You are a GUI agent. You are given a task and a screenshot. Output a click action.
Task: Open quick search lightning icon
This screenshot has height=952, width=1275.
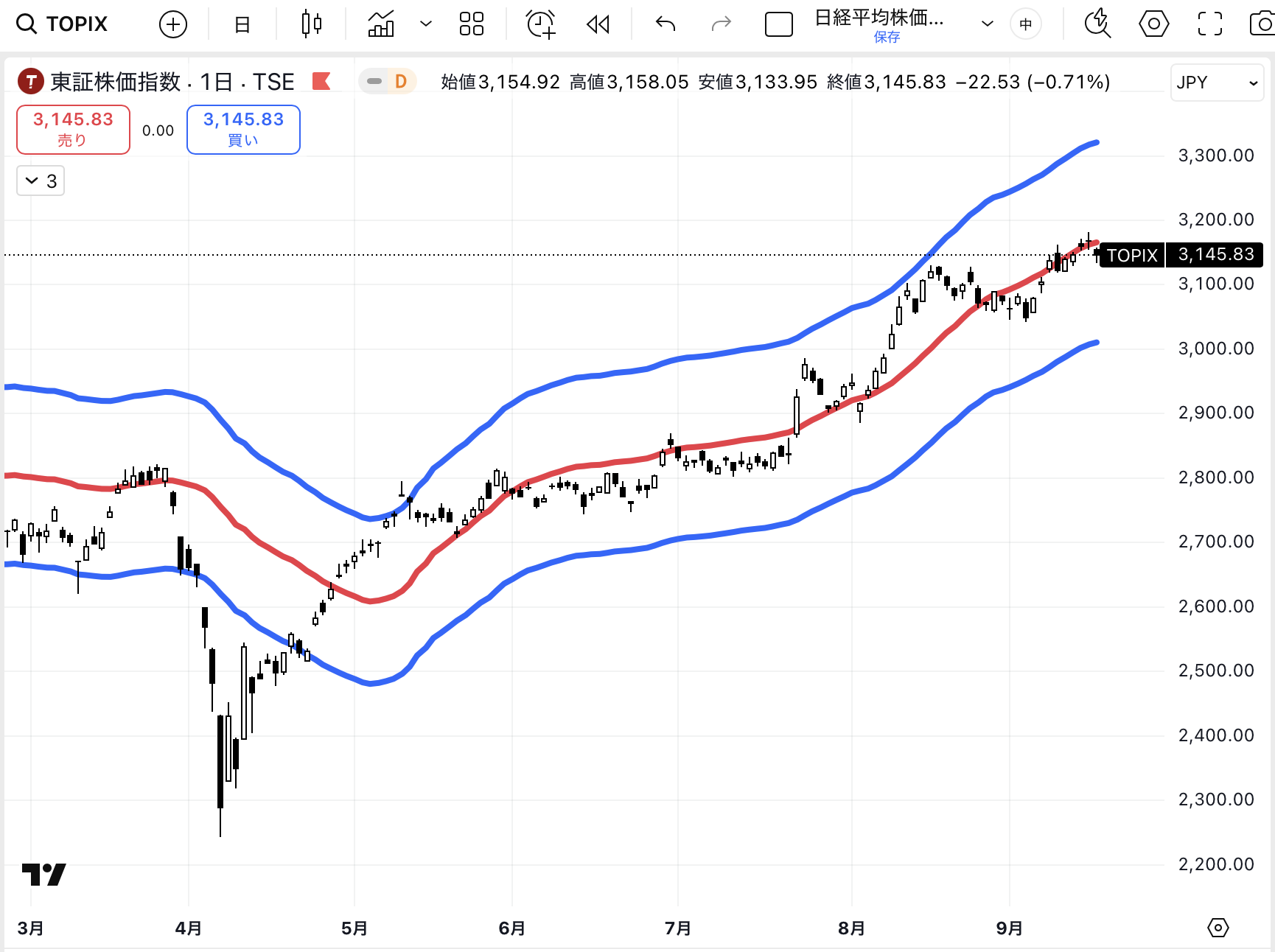click(1097, 24)
